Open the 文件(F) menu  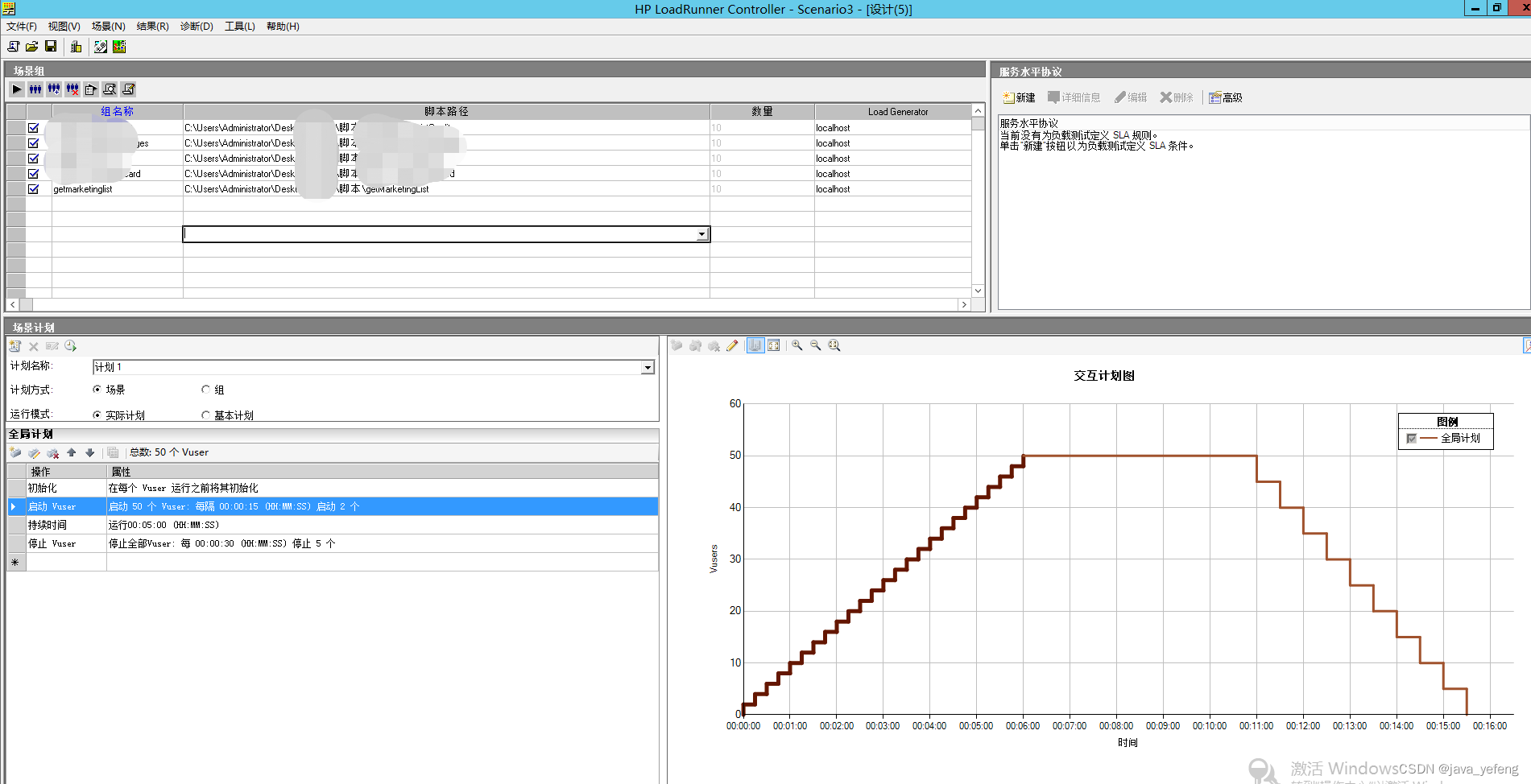(22, 27)
